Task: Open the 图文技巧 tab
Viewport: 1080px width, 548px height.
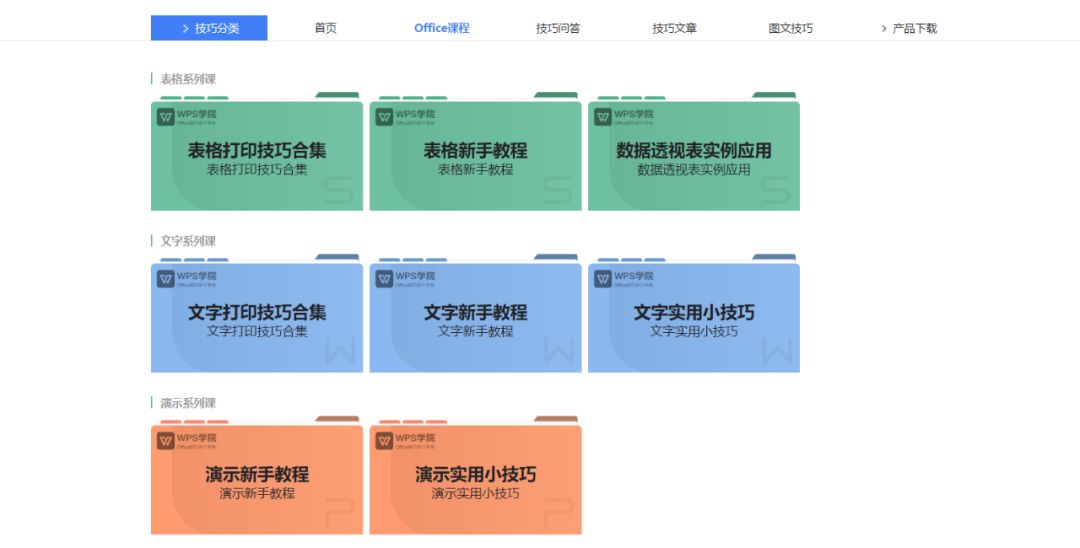Action: (x=791, y=28)
